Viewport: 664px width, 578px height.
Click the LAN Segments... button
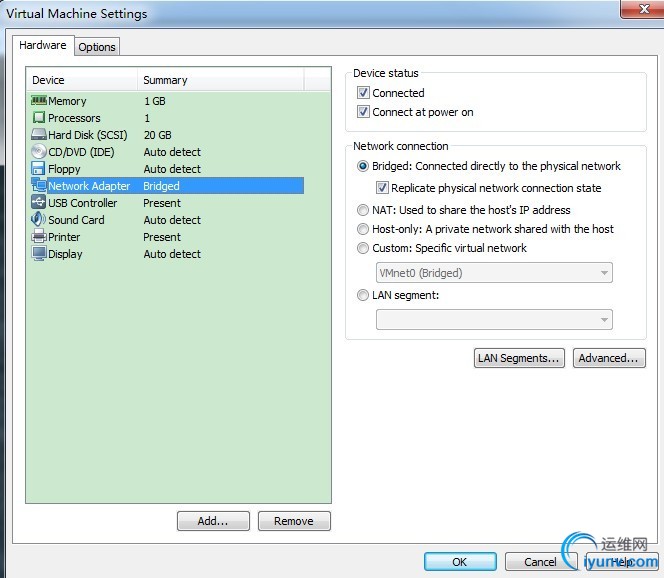519,358
